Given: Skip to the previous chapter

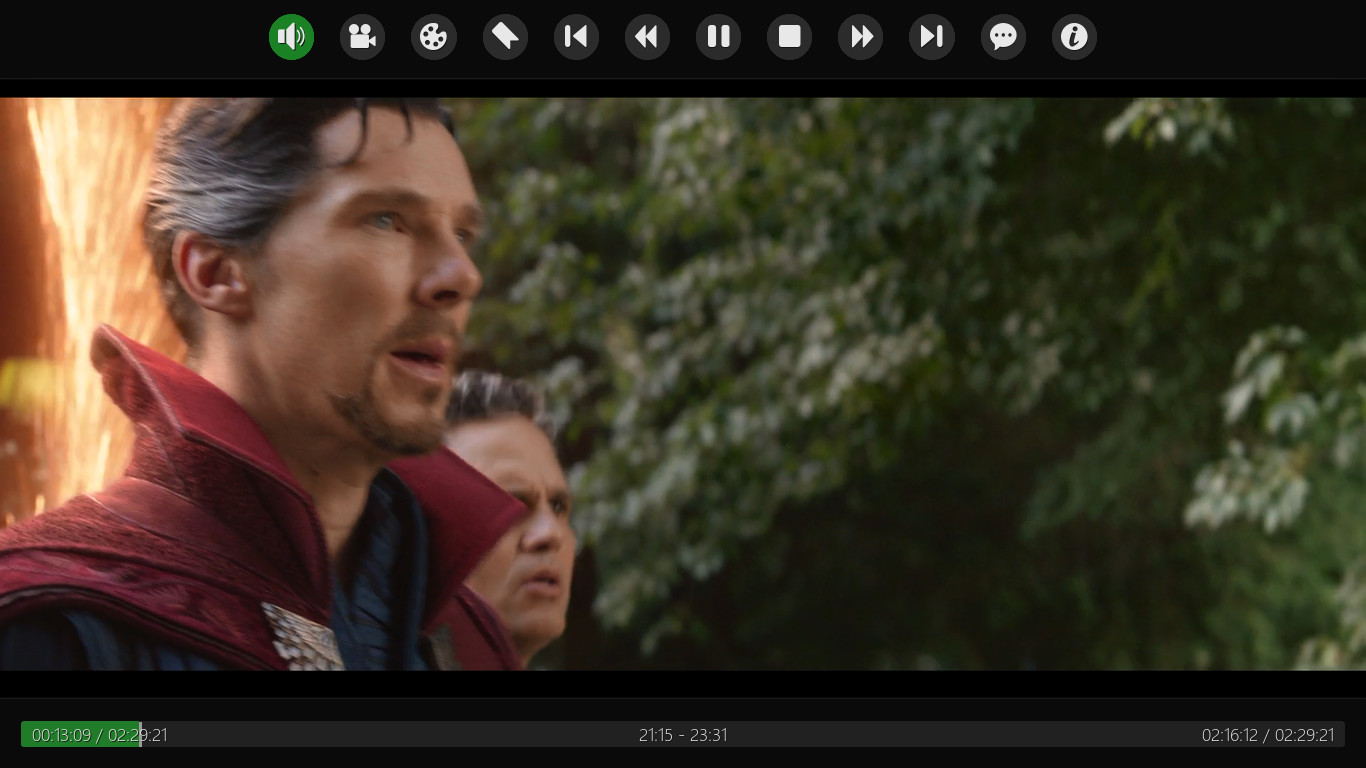Looking at the screenshot, I should tap(576, 37).
